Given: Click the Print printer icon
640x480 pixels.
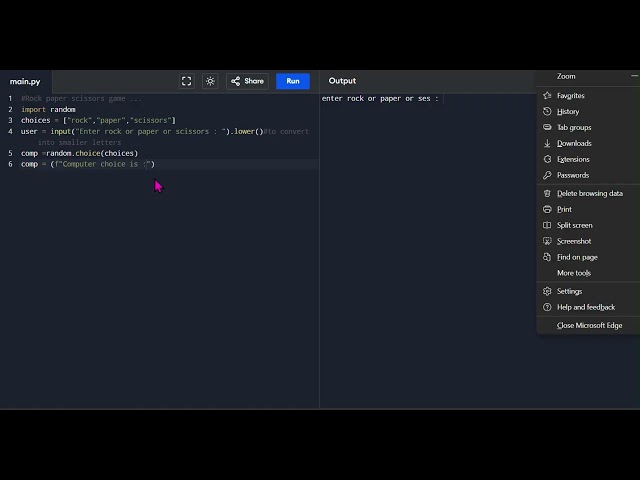Looking at the screenshot, I should pyautogui.click(x=547, y=209).
